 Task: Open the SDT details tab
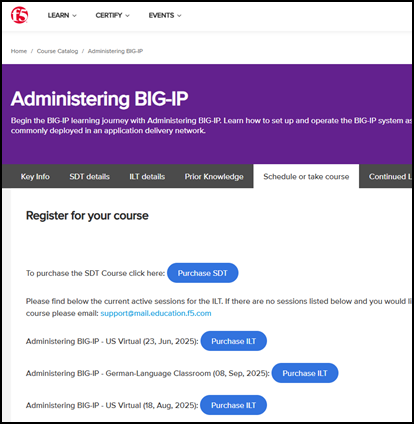[89, 176]
